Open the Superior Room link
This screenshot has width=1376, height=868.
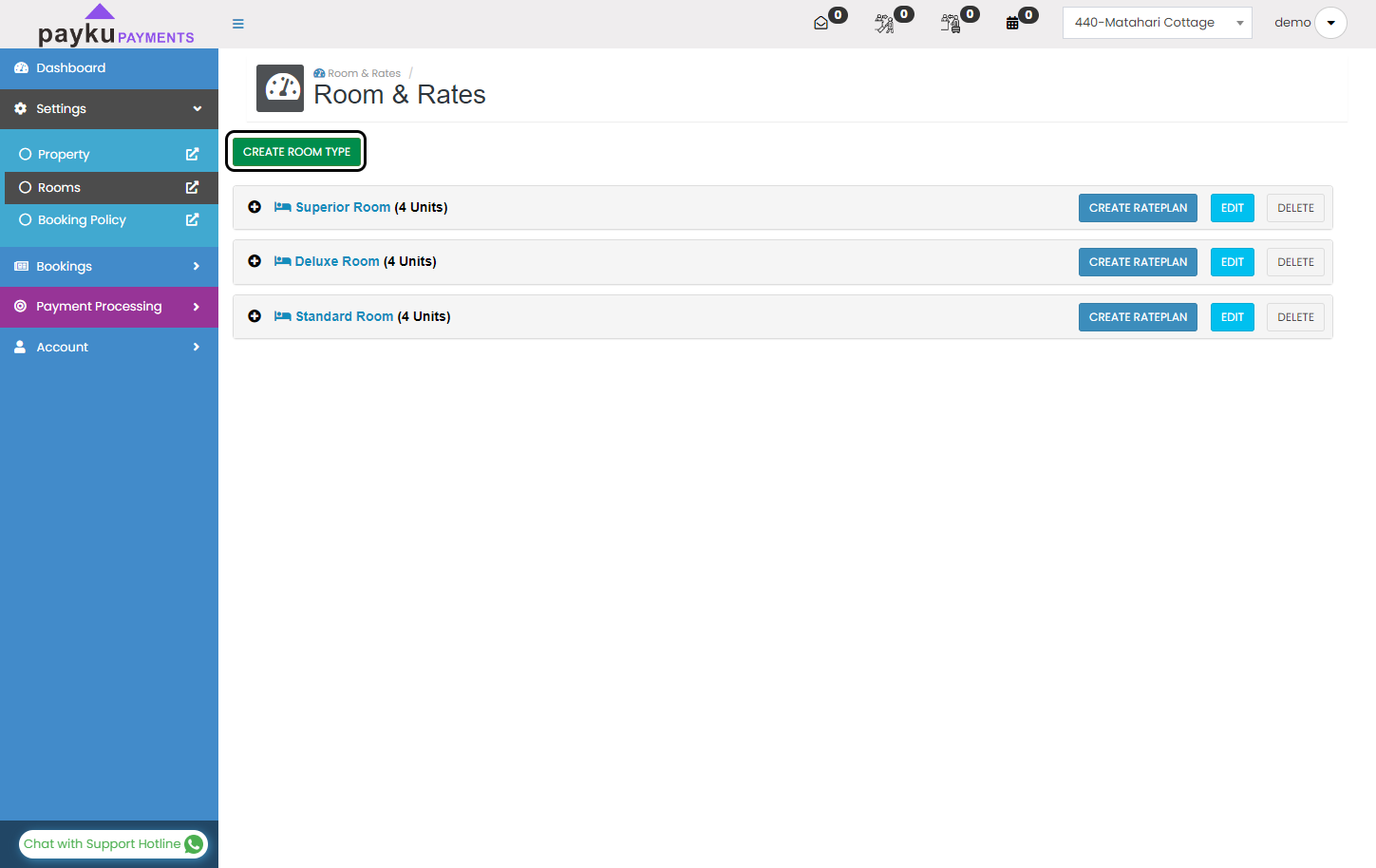(x=343, y=207)
